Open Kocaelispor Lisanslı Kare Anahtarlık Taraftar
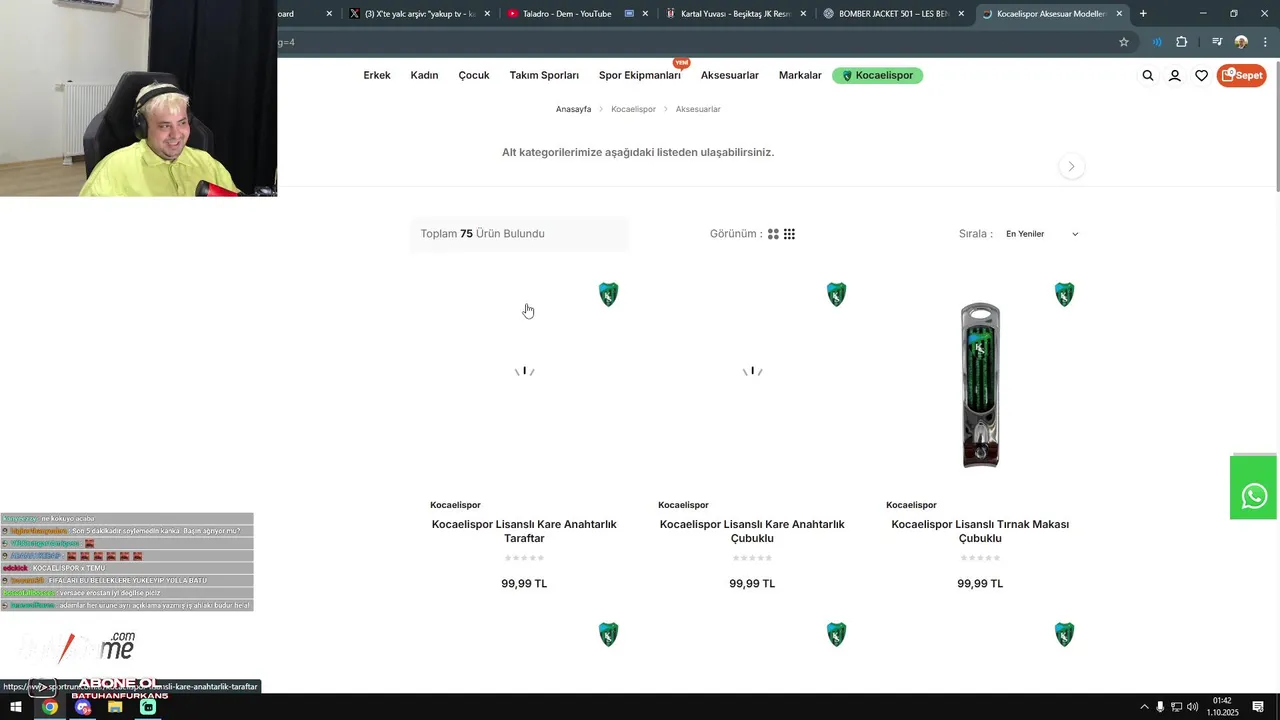1280x720 pixels. pyautogui.click(x=524, y=531)
